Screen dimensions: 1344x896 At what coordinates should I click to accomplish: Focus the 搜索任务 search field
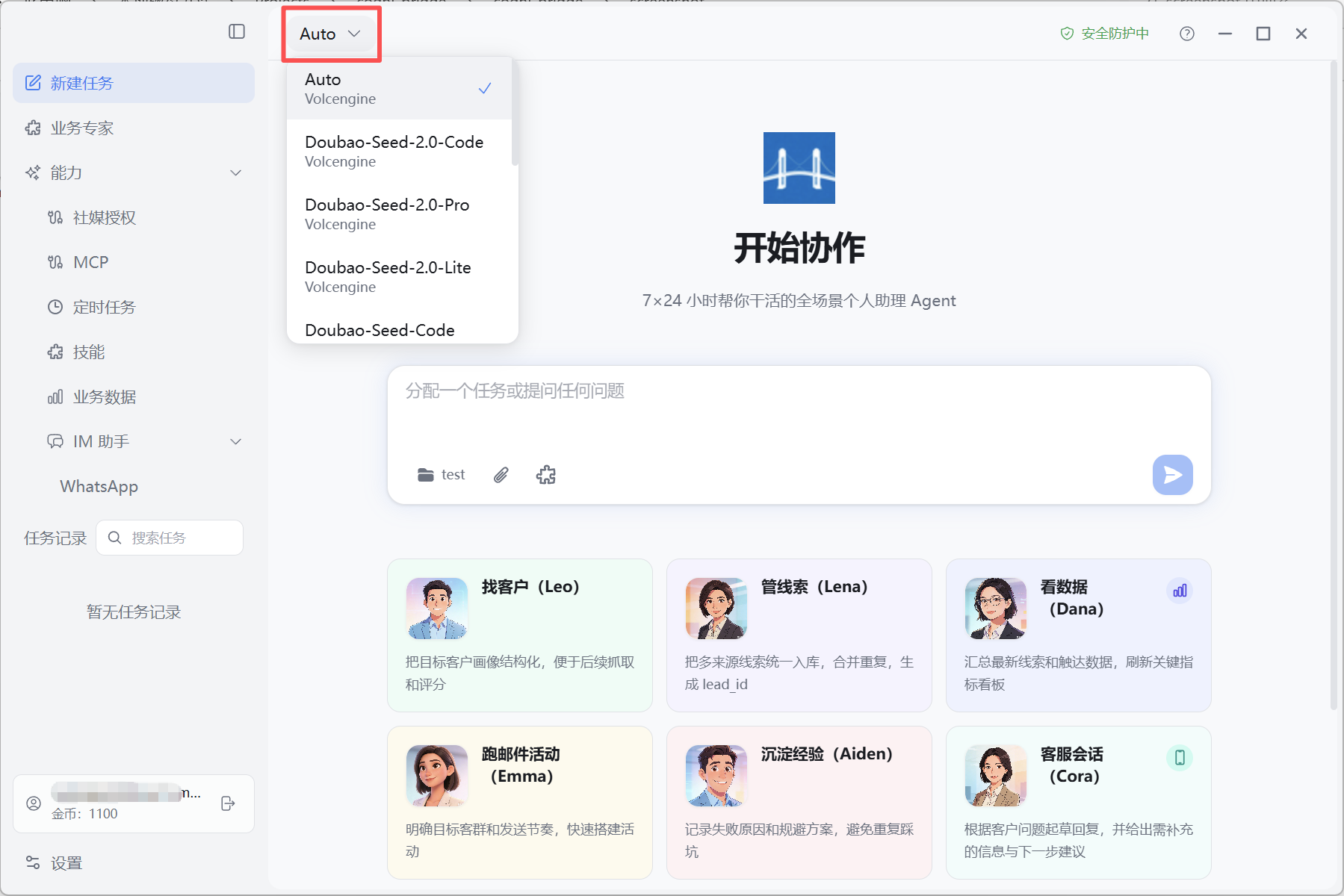click(x=170, y=538)
